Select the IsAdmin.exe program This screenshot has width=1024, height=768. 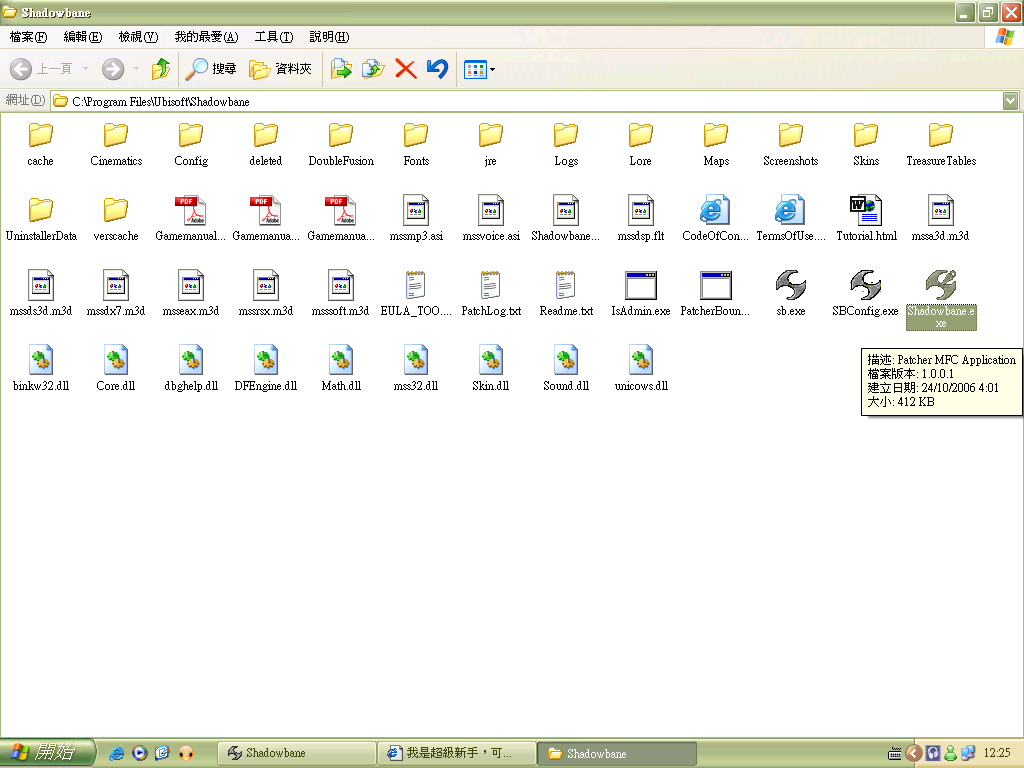coord(641,295)
